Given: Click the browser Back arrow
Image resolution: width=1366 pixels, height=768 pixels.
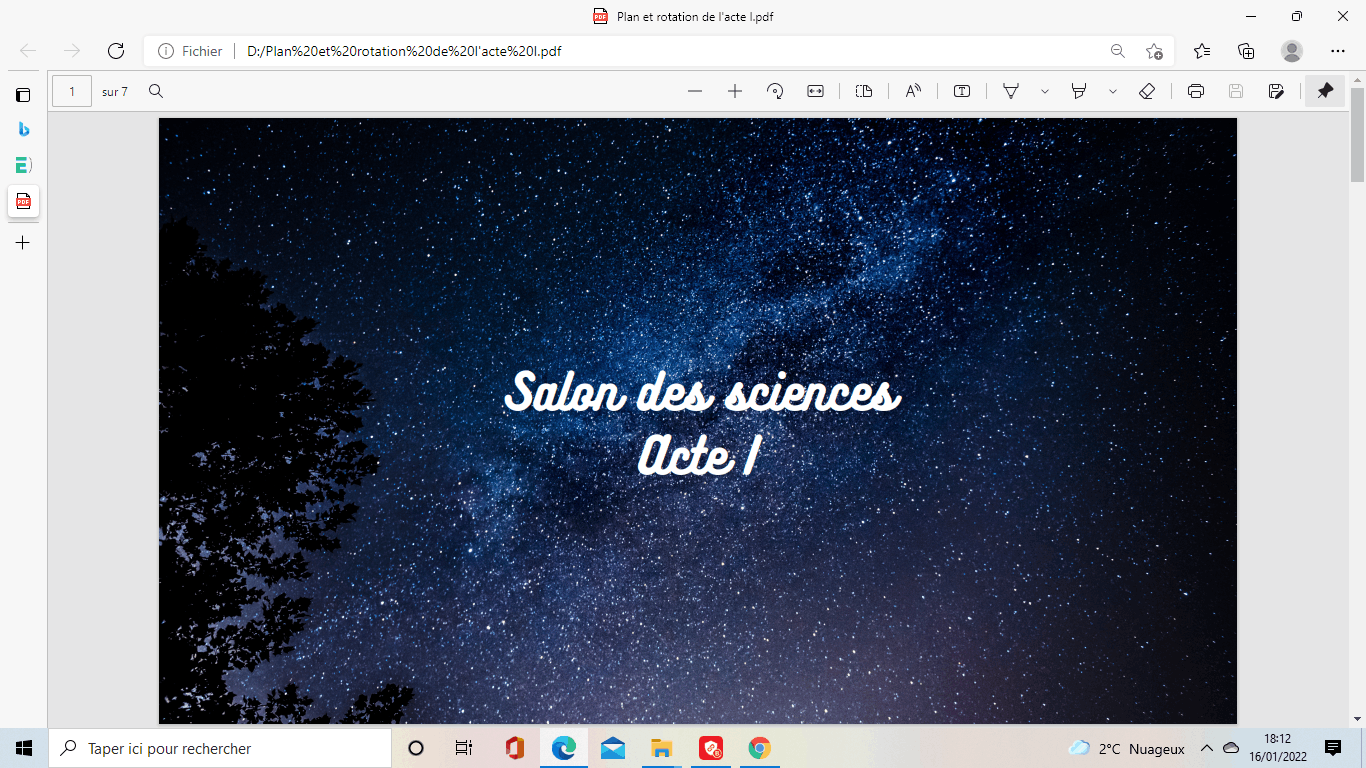Looking at the screenshot, I should point(28,51).
